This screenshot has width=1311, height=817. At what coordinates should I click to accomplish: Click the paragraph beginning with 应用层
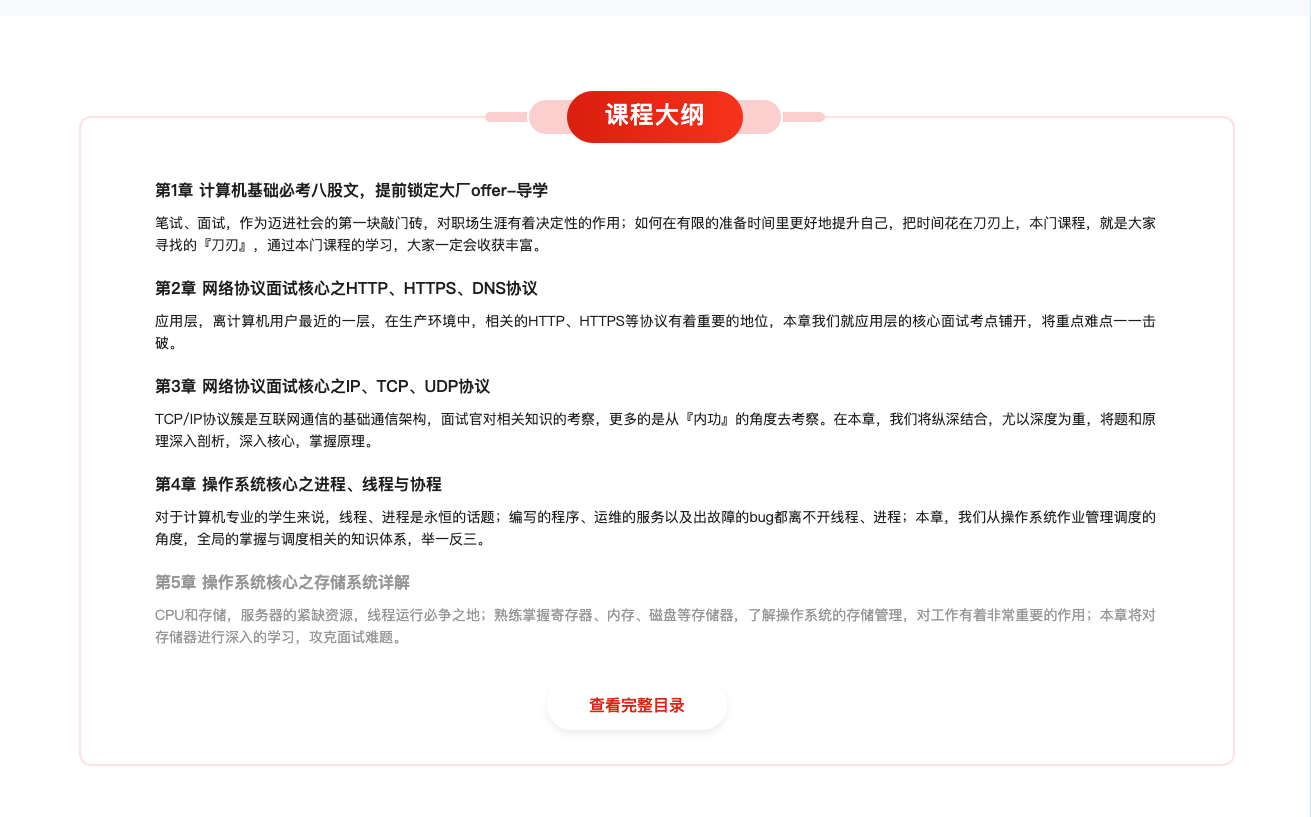[x=655, y=331]
